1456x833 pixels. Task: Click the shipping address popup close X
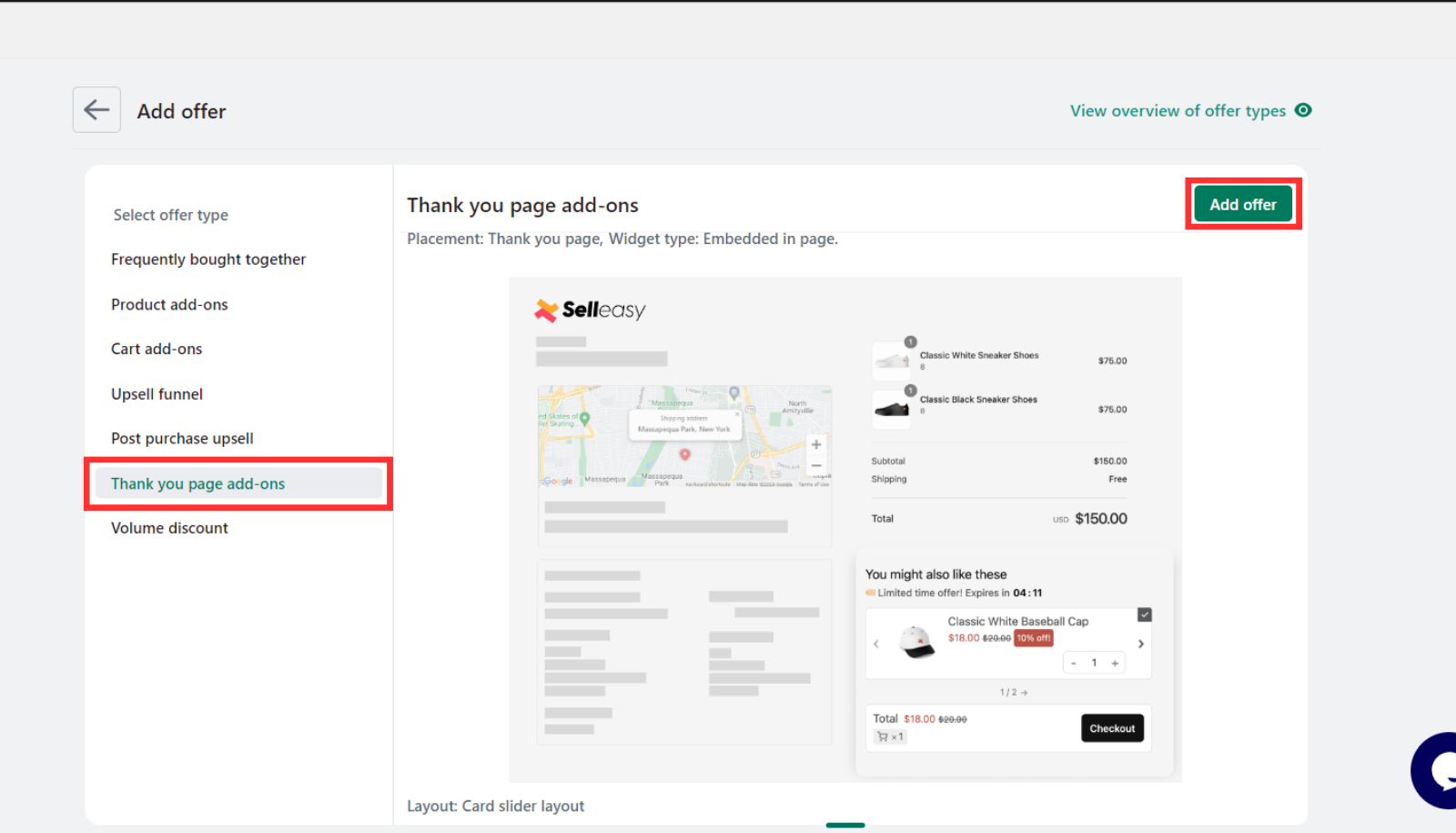737,414
